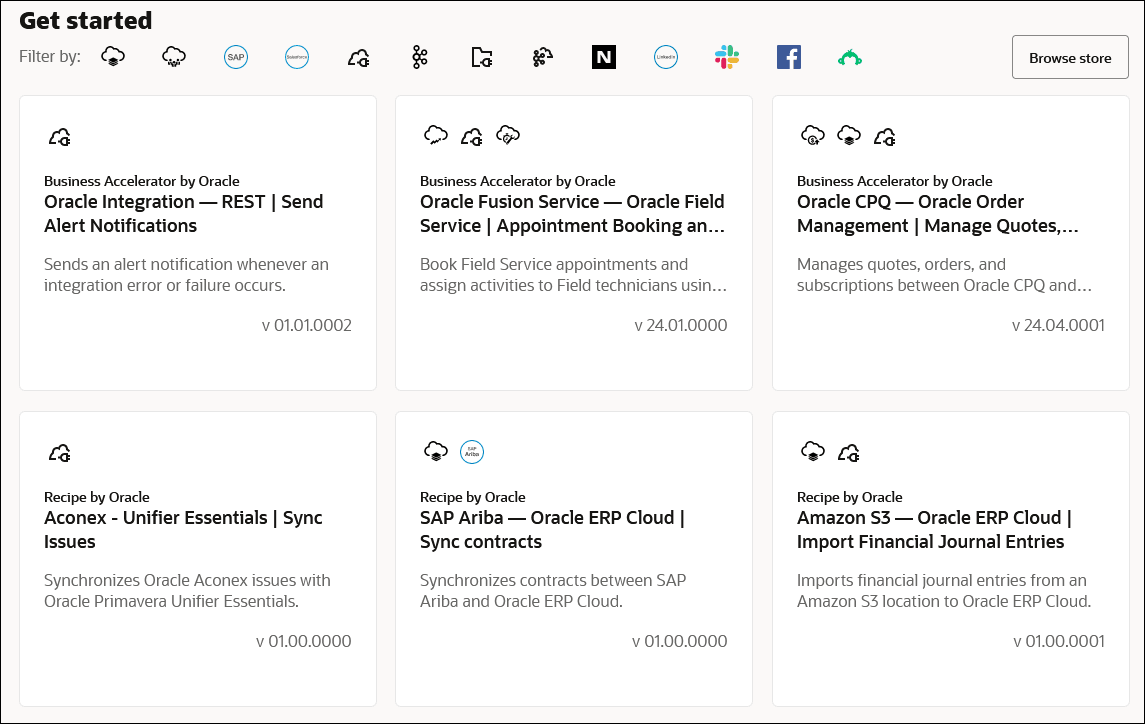Click REST plug icon on Oracle CPQ card
The height and width of the screenshot is (724, 1145).
click(x=885, y=137)
